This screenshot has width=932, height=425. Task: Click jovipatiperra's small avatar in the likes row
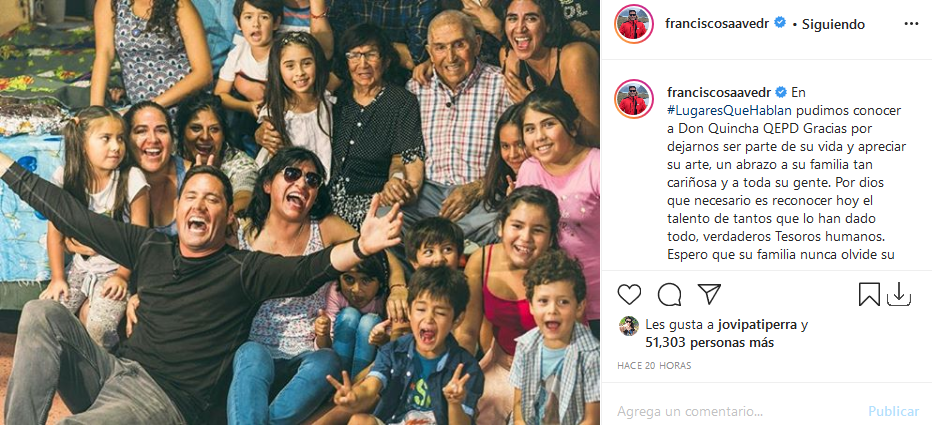[x=628, y=325]
